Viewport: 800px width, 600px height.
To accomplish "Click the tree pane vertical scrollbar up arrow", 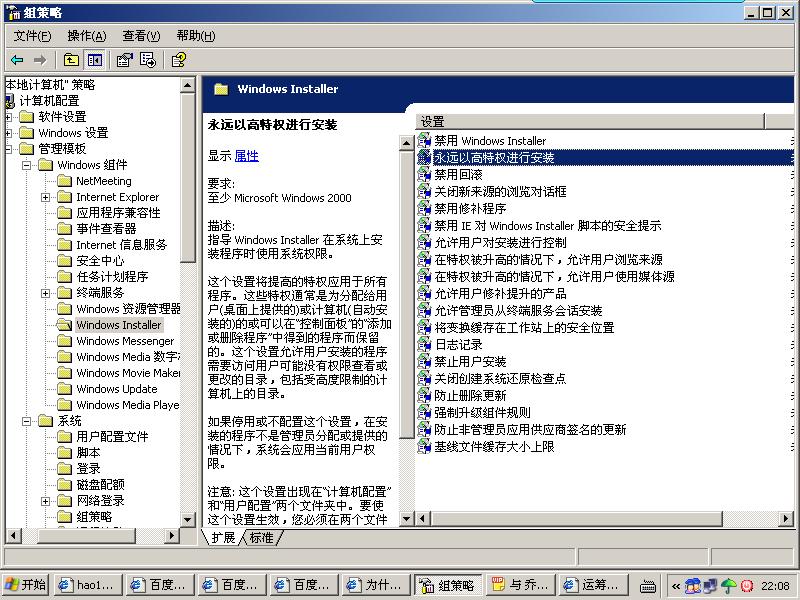I will [187, 85].
